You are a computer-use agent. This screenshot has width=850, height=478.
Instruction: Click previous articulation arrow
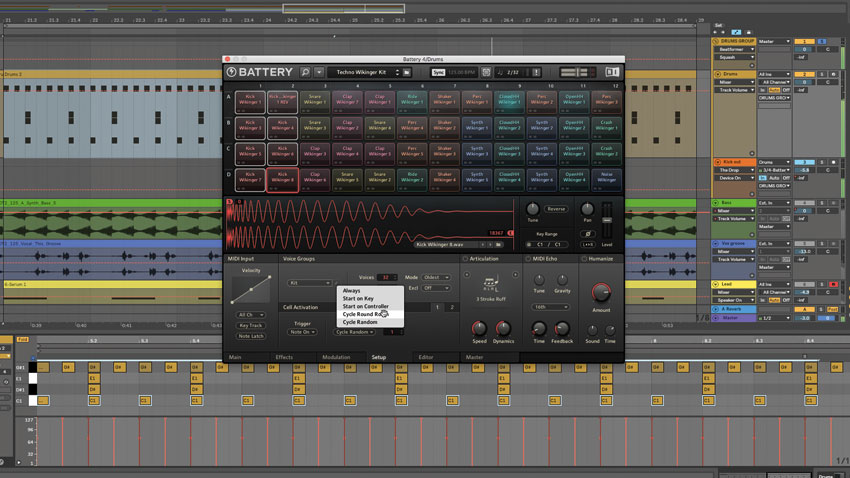(x=467, y=275)
